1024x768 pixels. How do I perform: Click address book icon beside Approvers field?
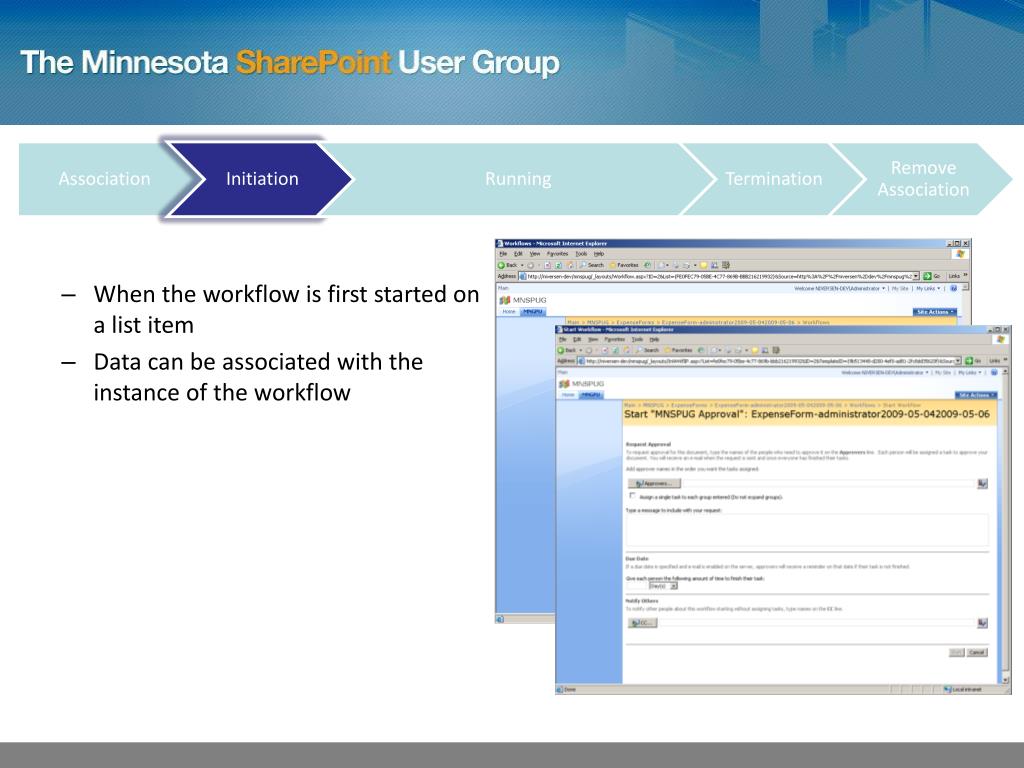(982, 484)
